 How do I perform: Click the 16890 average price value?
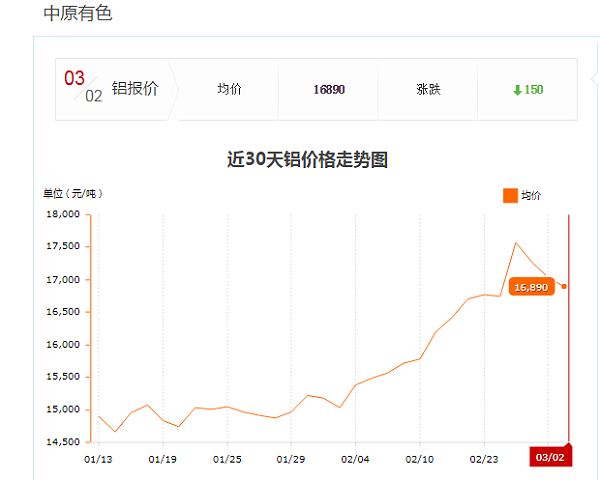pos(328,89)
